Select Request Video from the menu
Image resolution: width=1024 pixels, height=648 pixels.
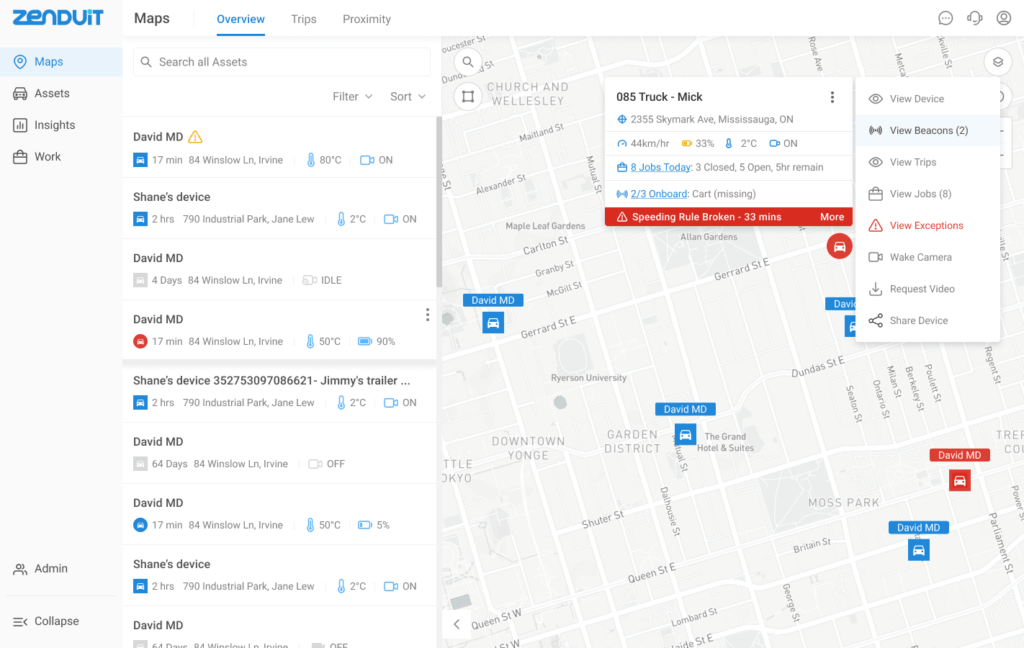927,289
